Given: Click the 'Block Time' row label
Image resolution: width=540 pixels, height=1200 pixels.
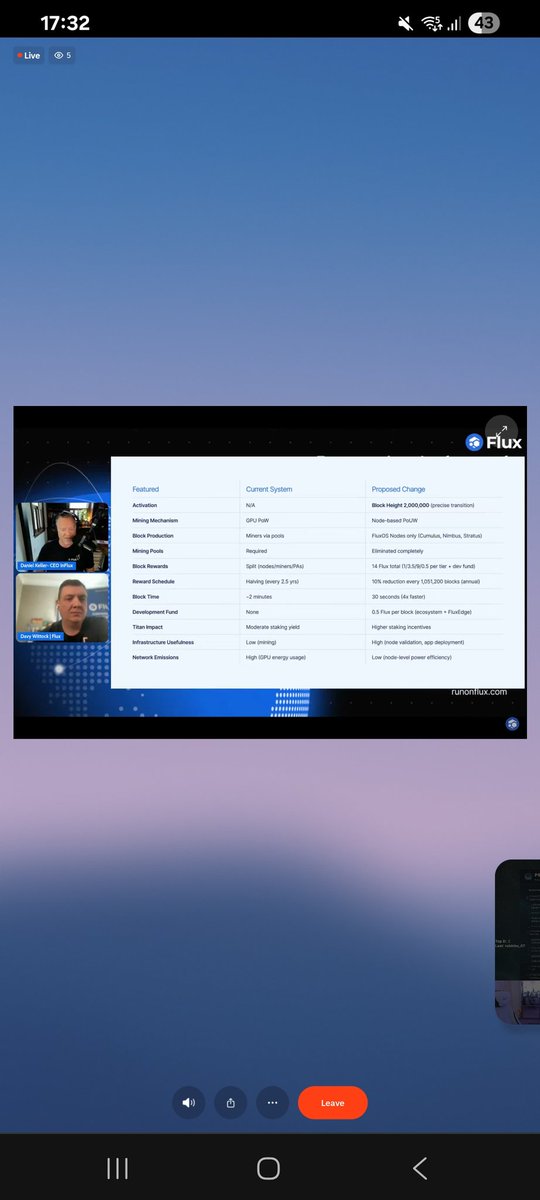Looking at the screenshot, I should point(146,596).
